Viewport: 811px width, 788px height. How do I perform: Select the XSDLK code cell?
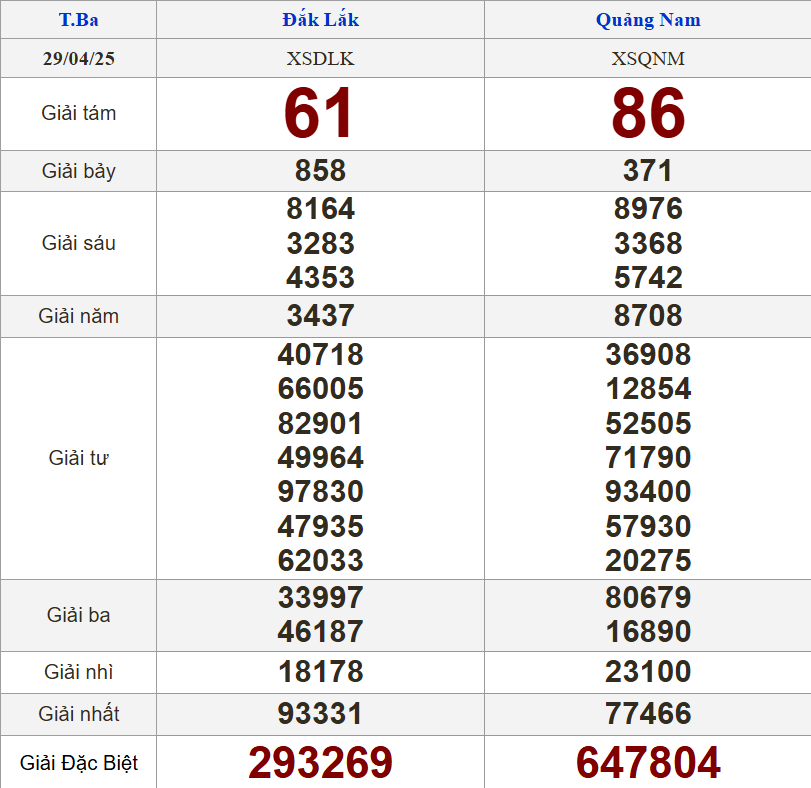(x=320, y=58)
